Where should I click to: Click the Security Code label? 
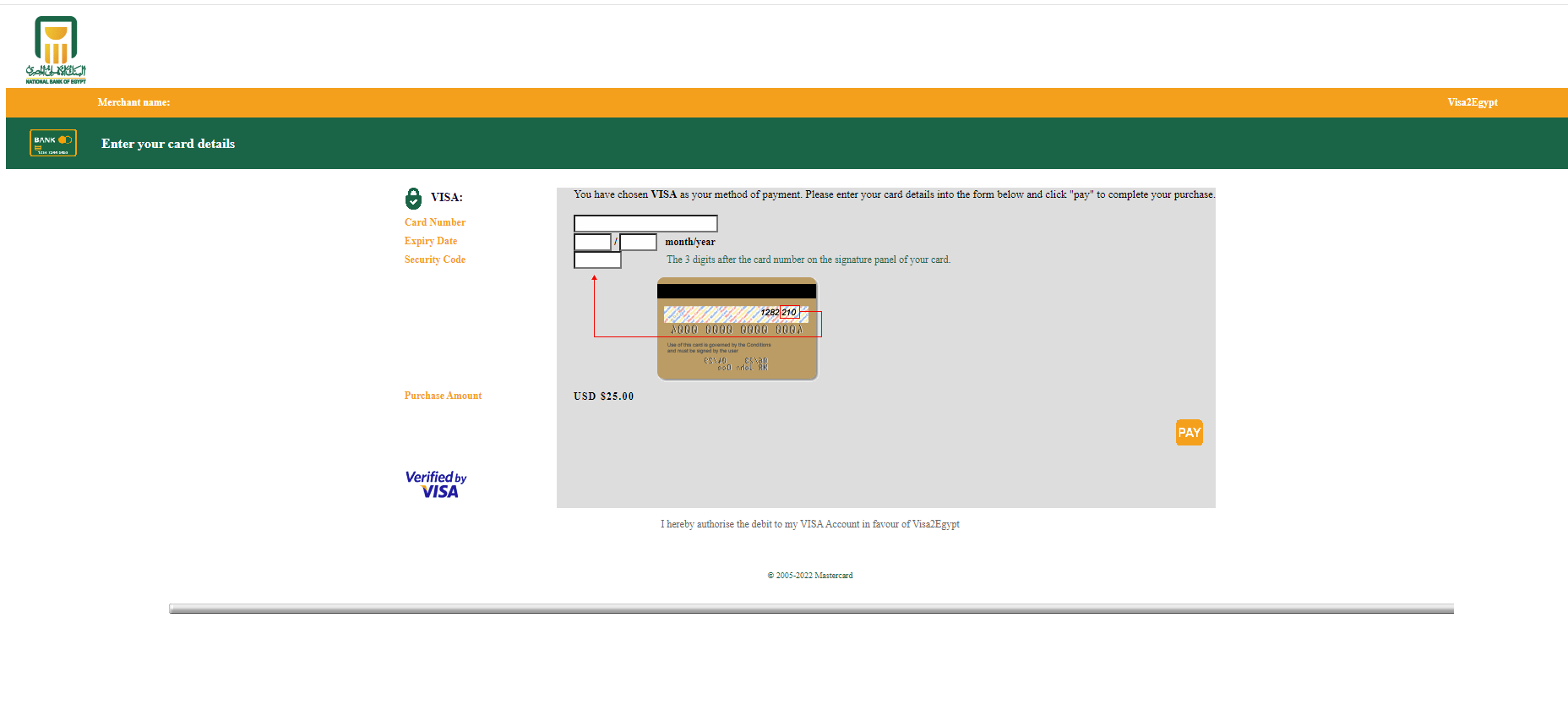[x=435, y=260]
